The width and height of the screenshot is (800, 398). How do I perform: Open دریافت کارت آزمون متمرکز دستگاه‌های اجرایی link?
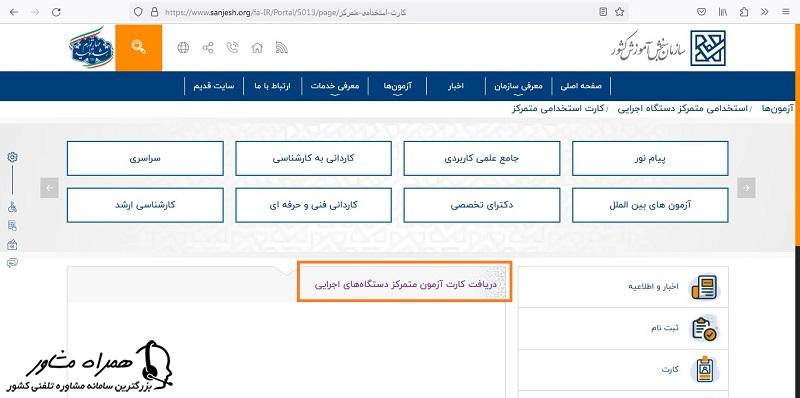(x=405, y=285)
